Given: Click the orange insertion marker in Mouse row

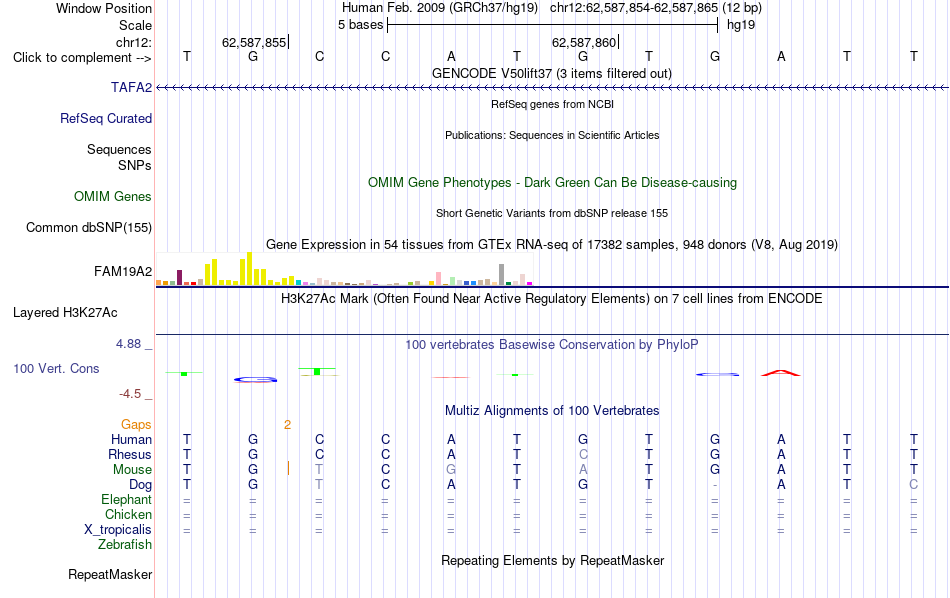Looking at the screenshot, I should click(x=288, y=468).
